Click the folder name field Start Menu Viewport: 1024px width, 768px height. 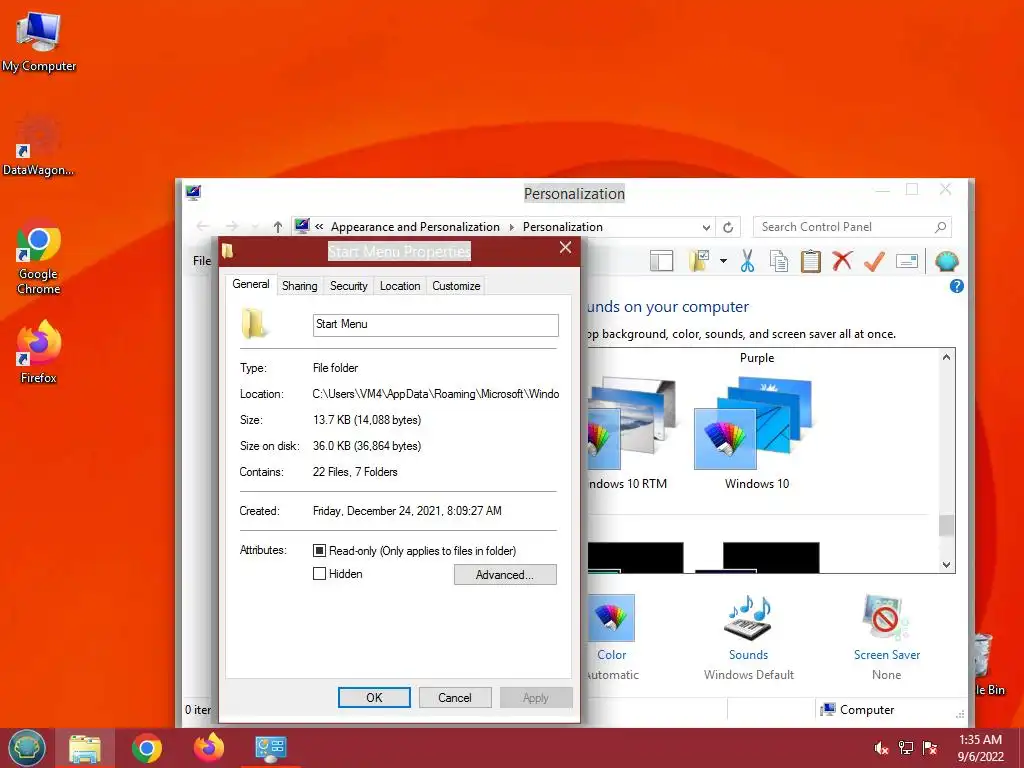tap(436, 325)
